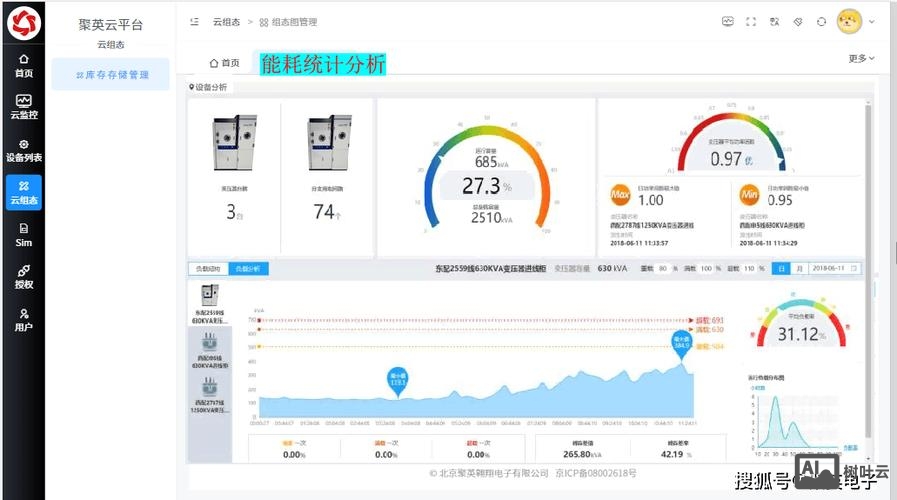Click the 京ICP备08002618号 footer link
This screenshot has width=897, height=500.
pos(596,473)
